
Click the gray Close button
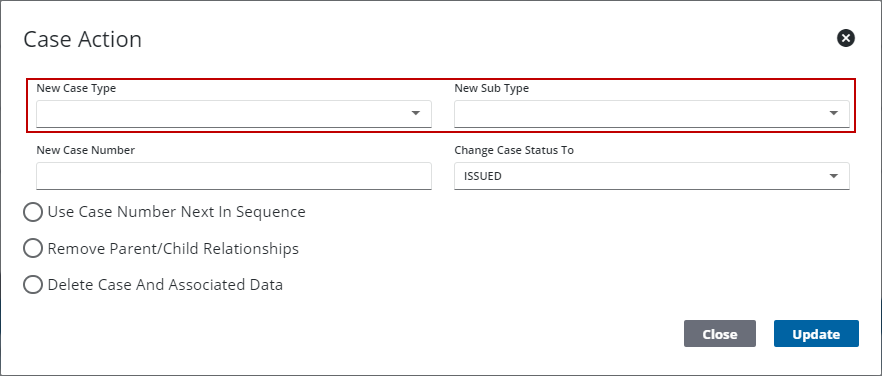(719, 334)
